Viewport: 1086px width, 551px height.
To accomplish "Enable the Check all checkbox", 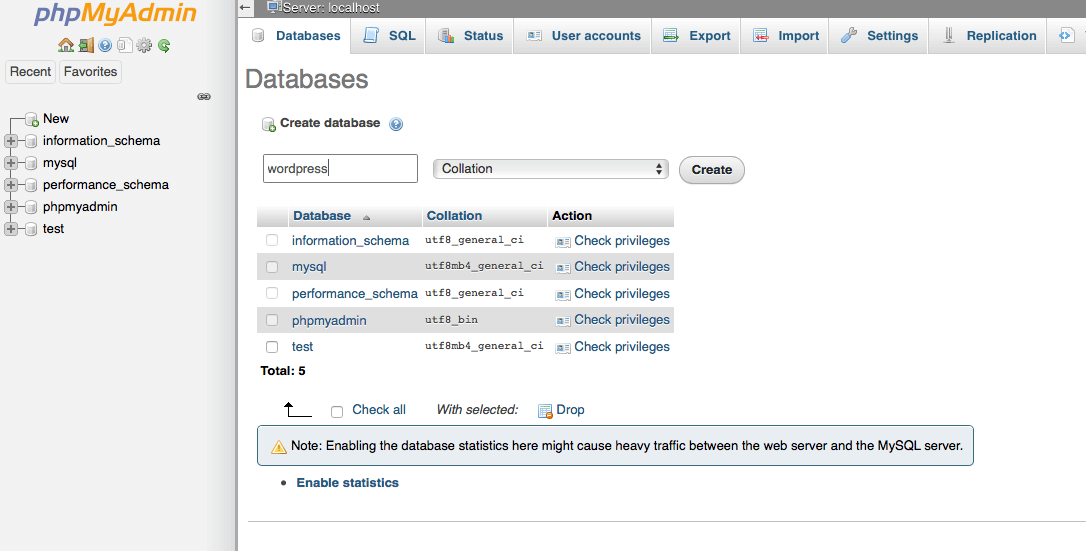I will point(337,410).
